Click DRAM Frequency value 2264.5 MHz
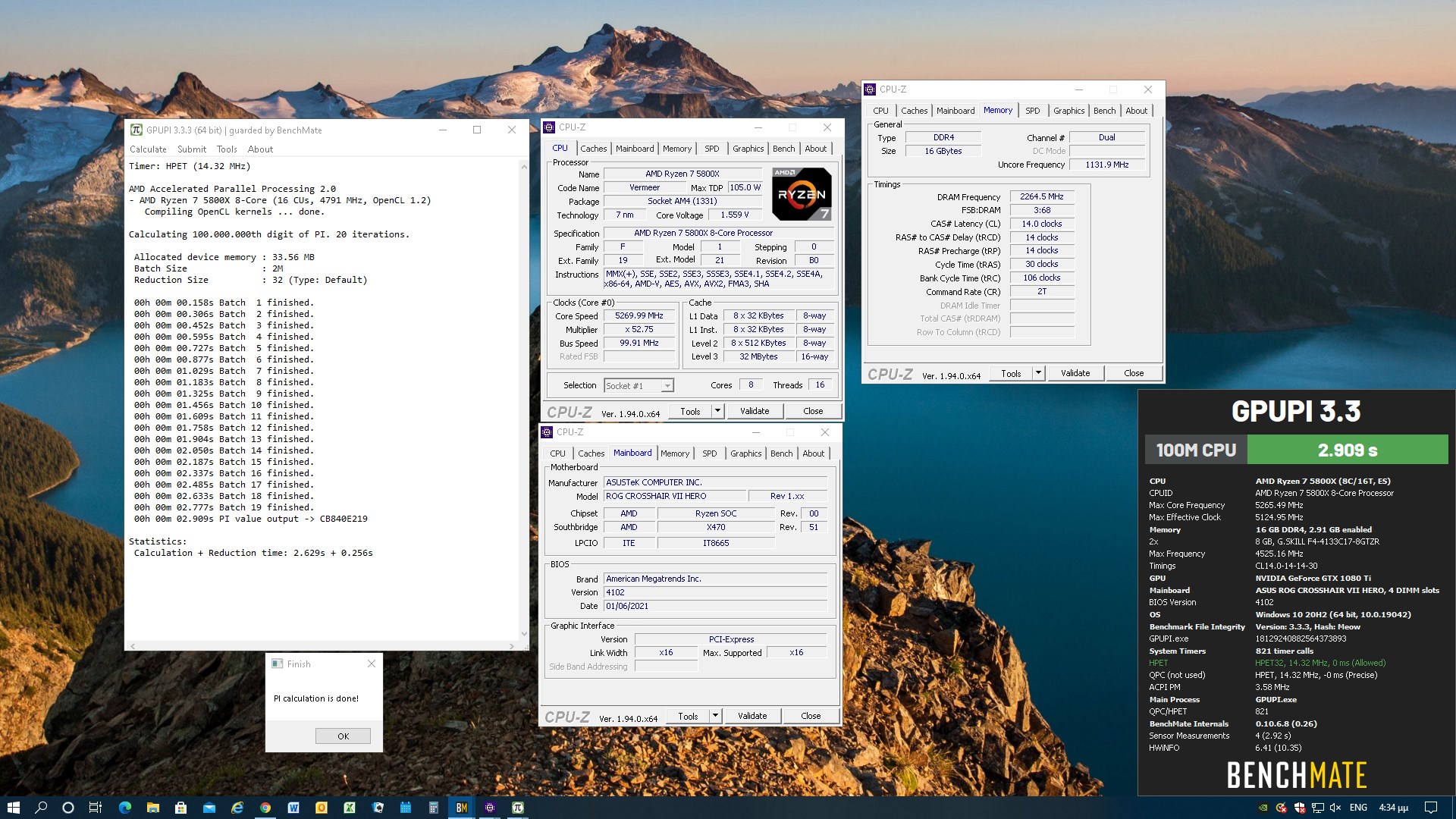Image resolution: width=1456 pixels, height=819 pixels. 1042,196
